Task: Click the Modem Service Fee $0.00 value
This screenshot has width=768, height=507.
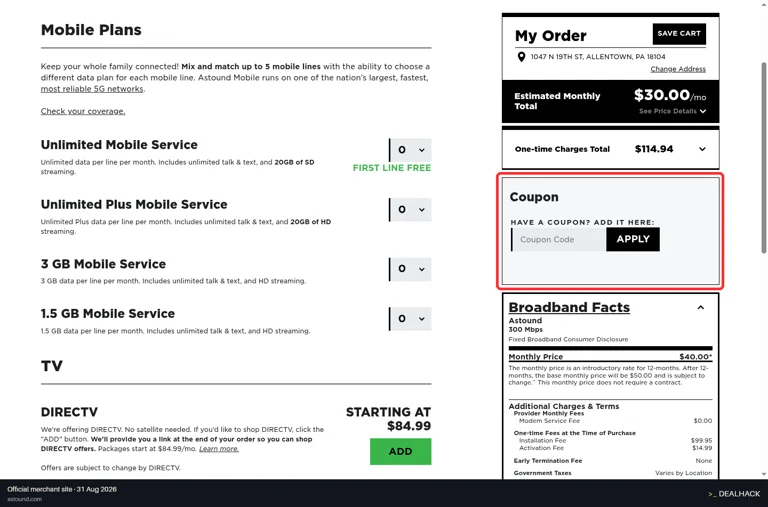Action: (703, 421)
